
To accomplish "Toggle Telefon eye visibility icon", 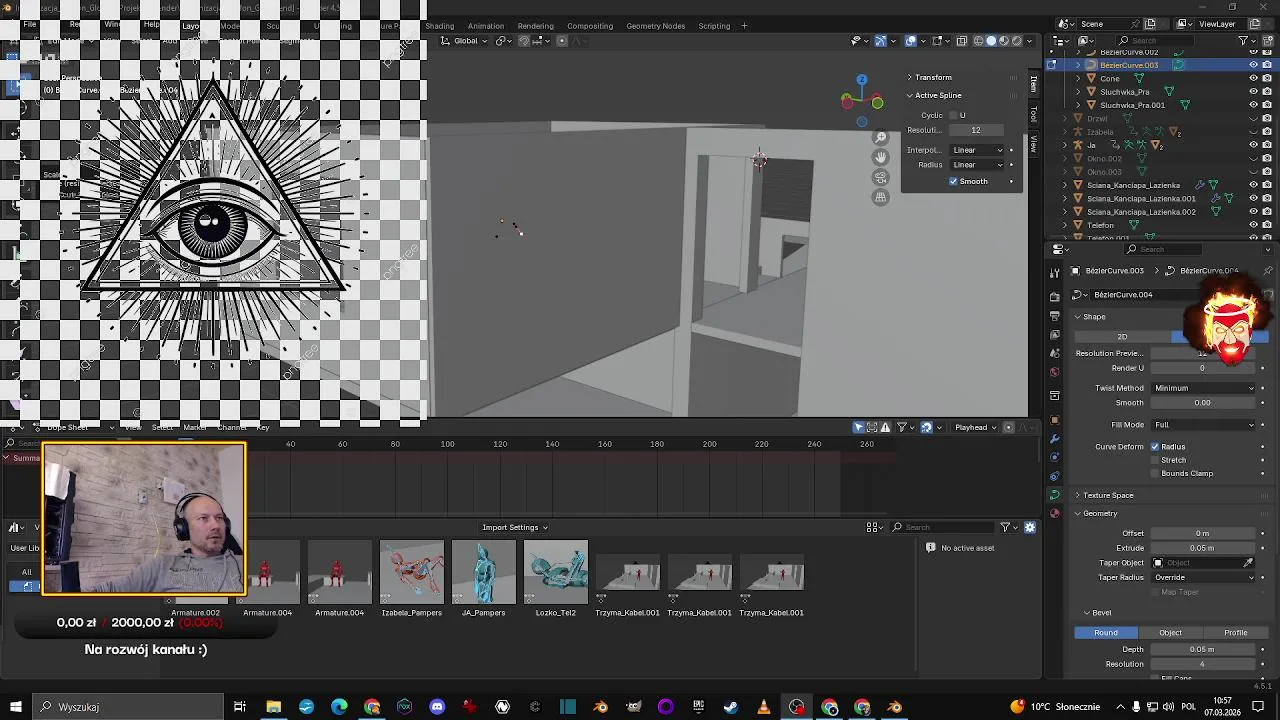I will (x=1253, y=225).
